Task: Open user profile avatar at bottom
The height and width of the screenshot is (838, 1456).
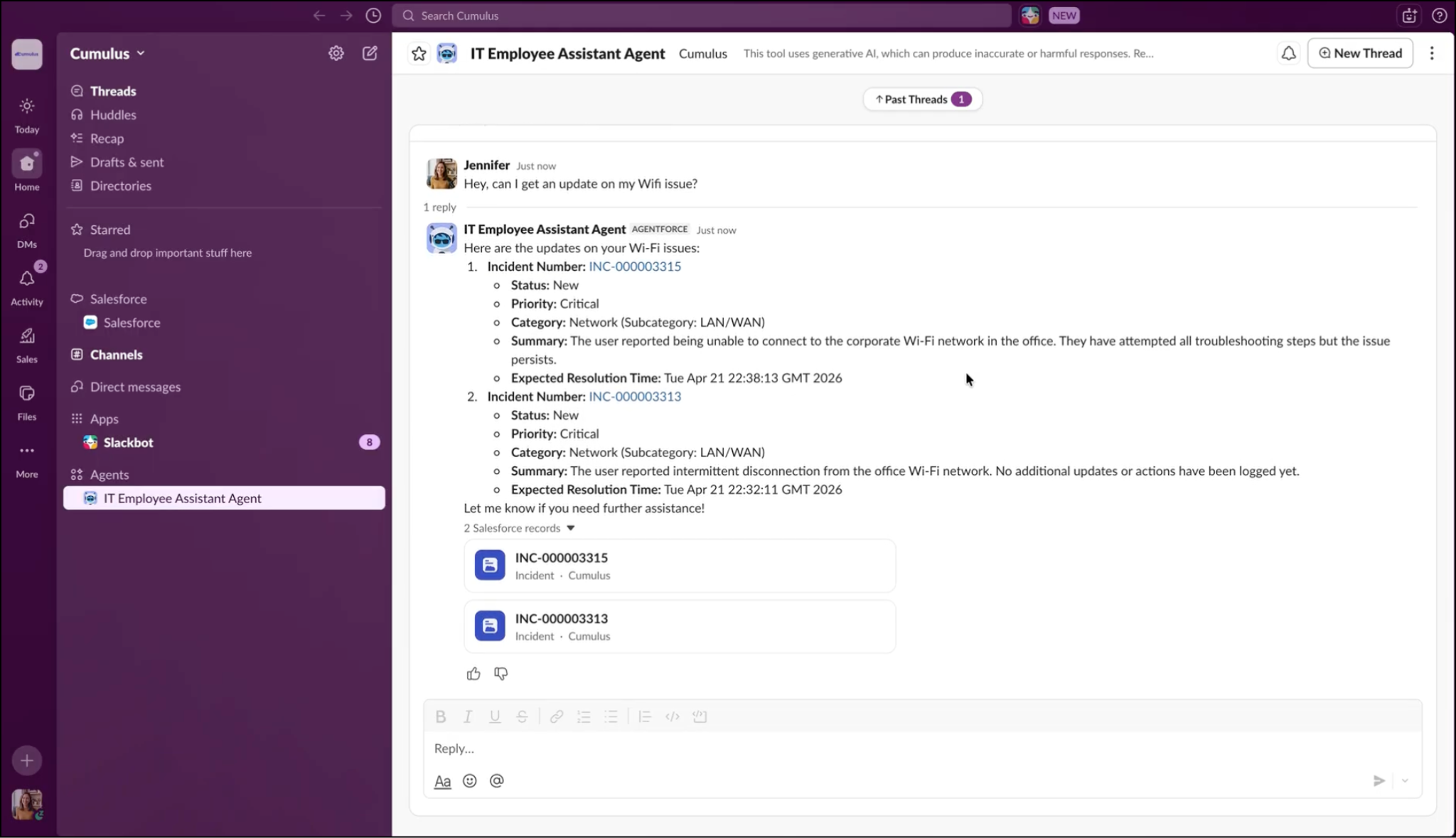Action: click(27, 805)
